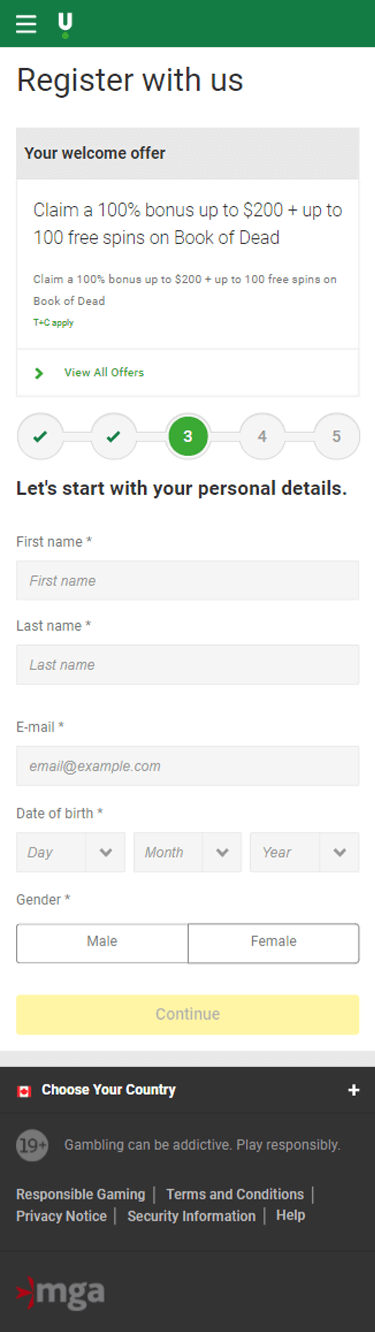
Task: Open the Terms and Conditions link
Action: (235, 1194)
